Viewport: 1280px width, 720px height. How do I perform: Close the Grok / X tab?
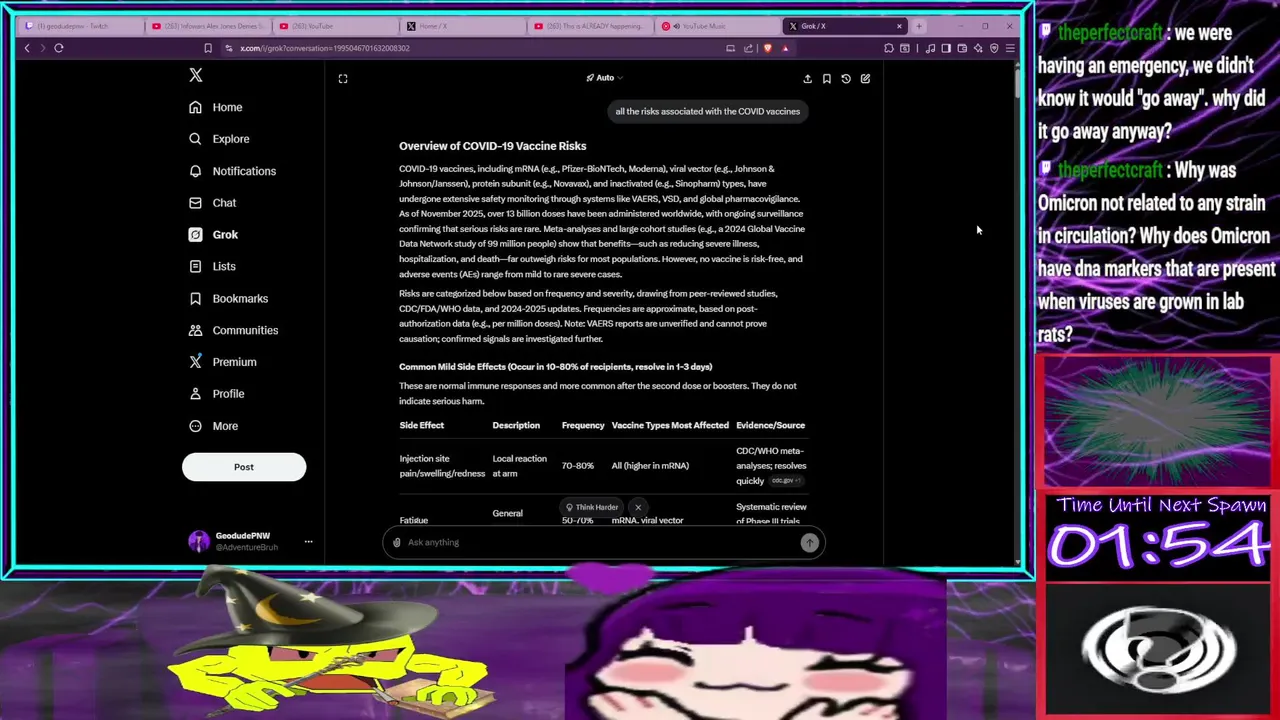point(899,26)
